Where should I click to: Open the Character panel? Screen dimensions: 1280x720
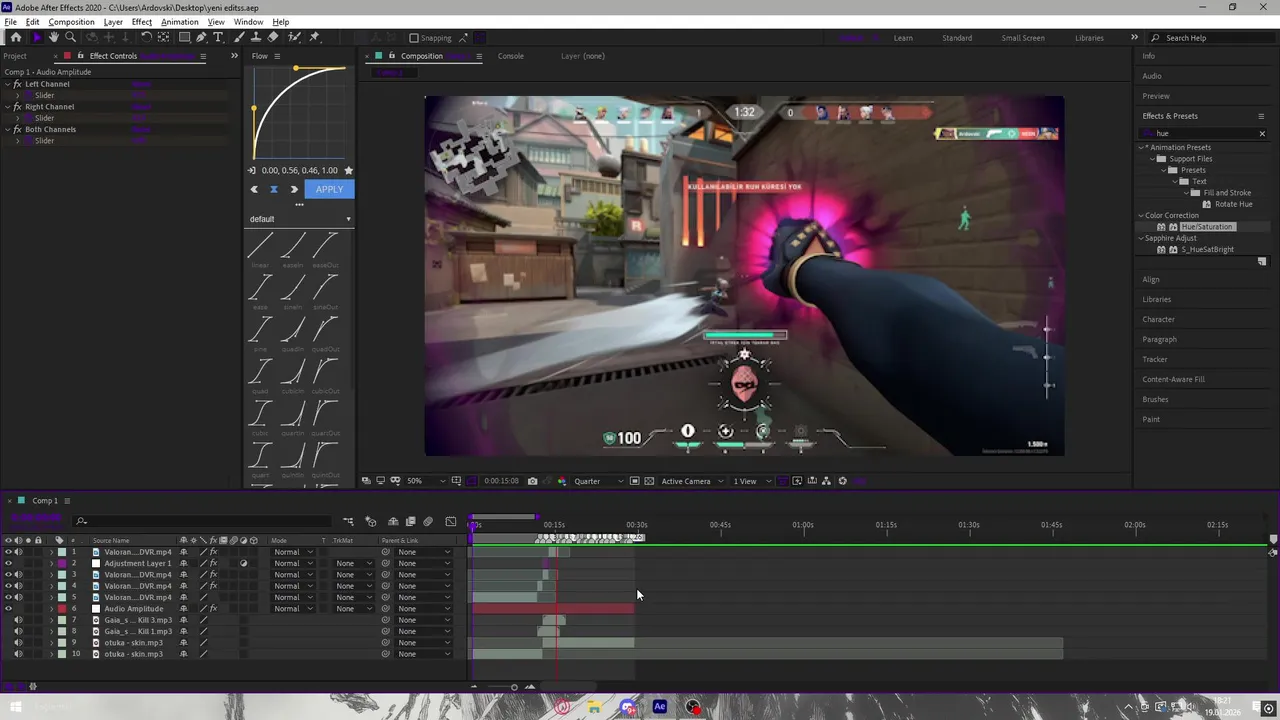(x=1159, y=319)
